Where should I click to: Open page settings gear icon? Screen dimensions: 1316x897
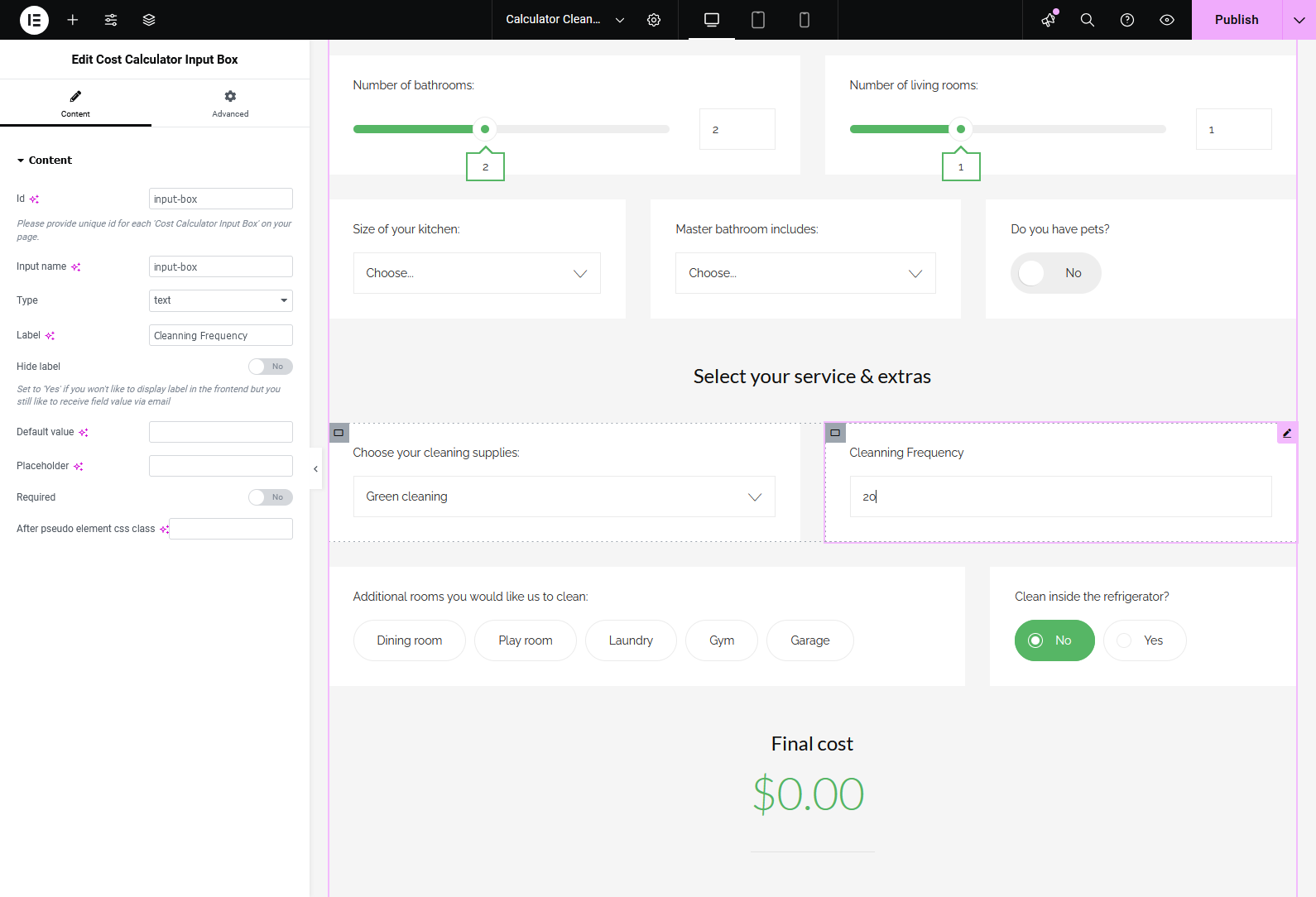click(x=654, y=20)
